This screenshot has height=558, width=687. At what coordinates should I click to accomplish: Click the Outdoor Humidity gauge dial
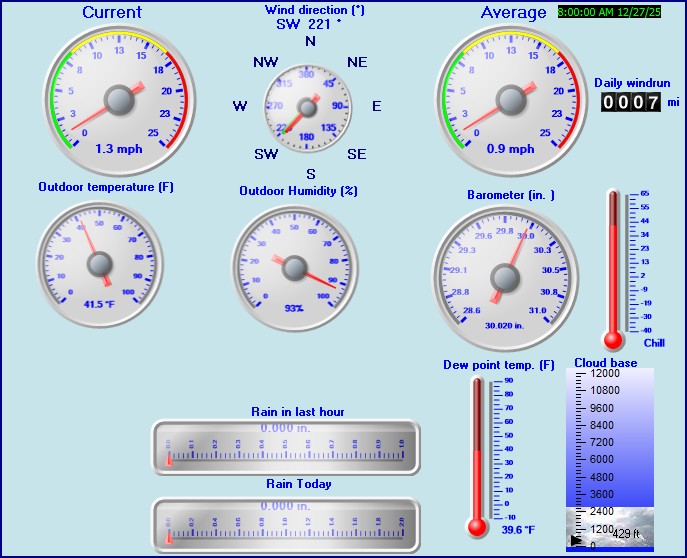pos(294,268)
